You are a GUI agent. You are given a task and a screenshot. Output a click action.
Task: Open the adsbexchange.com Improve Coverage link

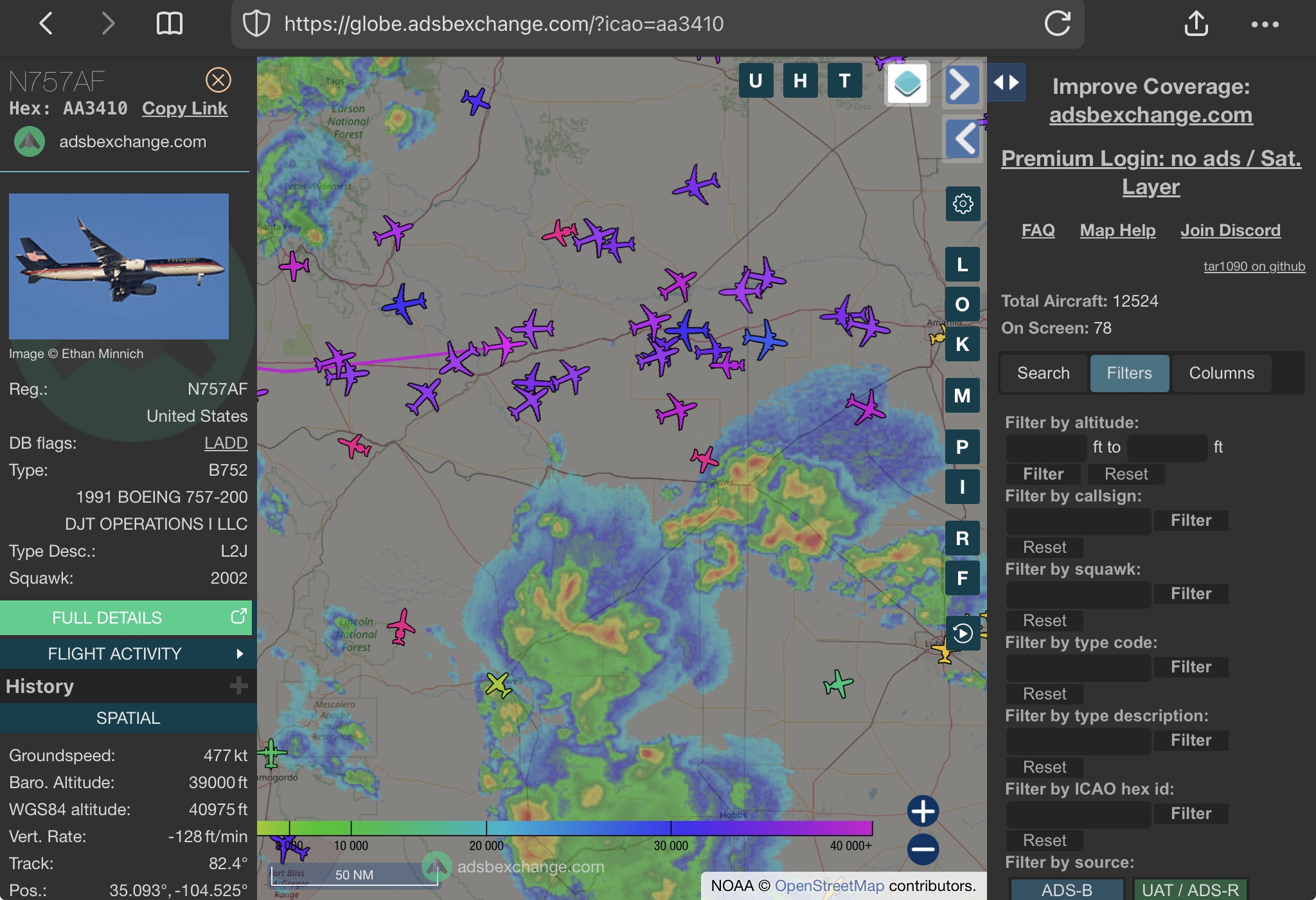coord(1151,115)
